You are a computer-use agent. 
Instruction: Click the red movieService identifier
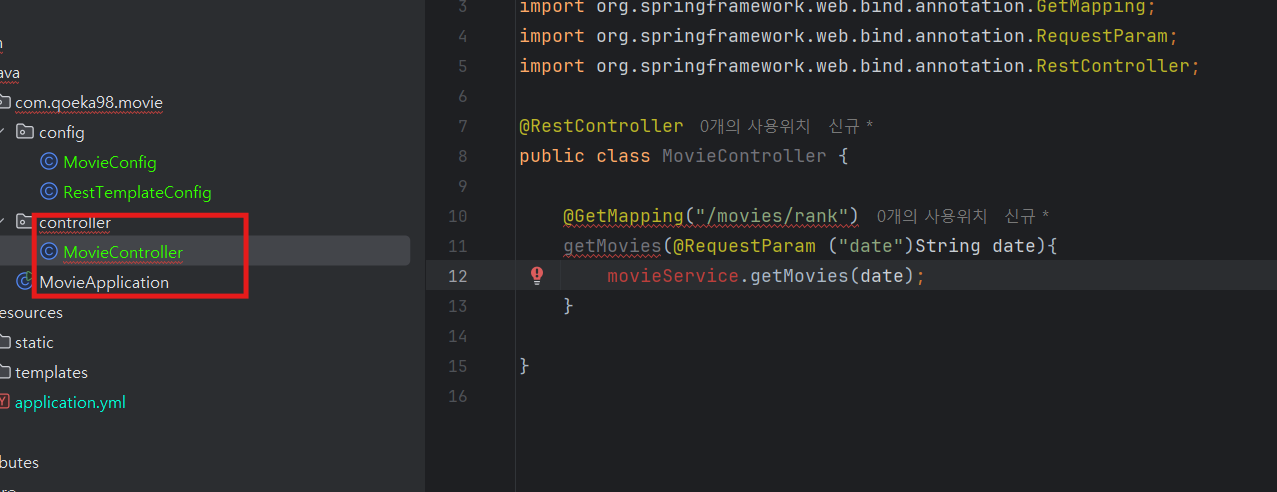click(673, 275)
